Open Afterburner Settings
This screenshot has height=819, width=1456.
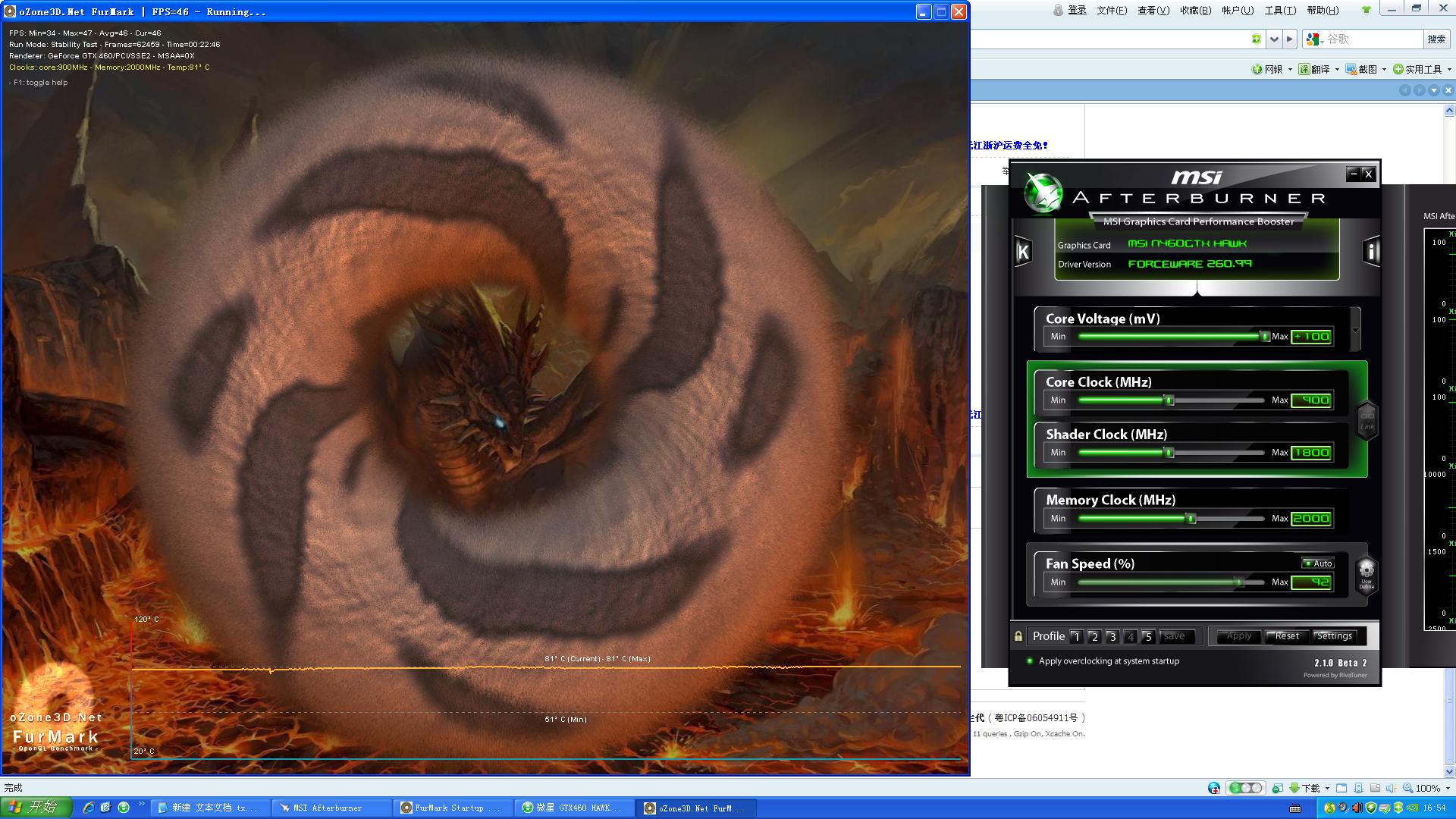1334,636
